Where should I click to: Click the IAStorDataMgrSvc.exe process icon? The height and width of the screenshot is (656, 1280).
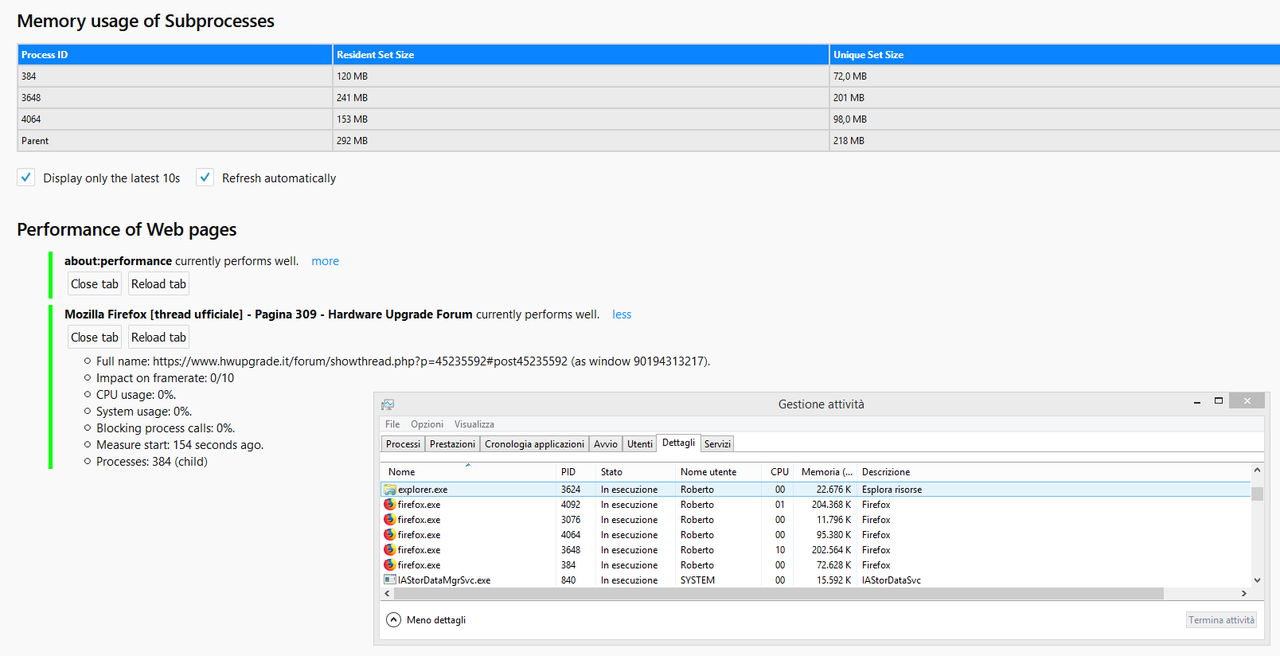pyautogui.click(x=390, y=580)
